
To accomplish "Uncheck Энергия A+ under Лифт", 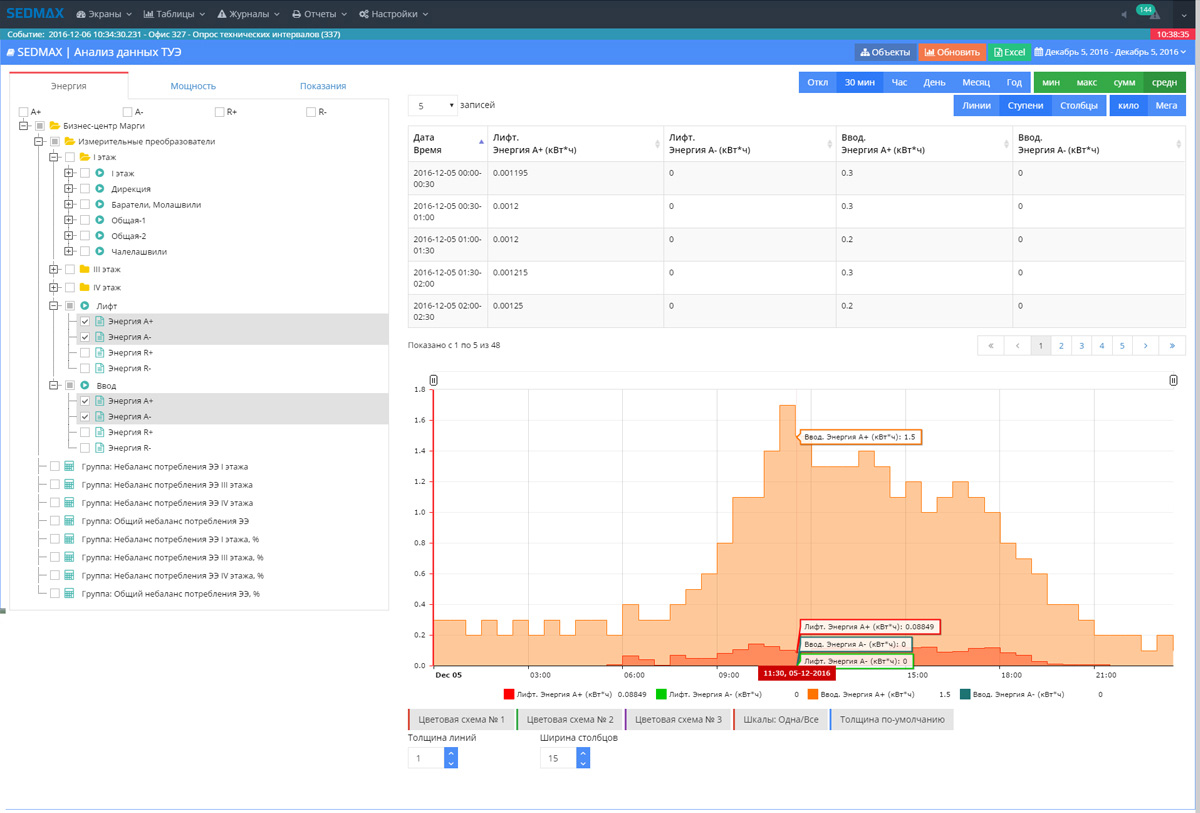I will click(85, 322).
